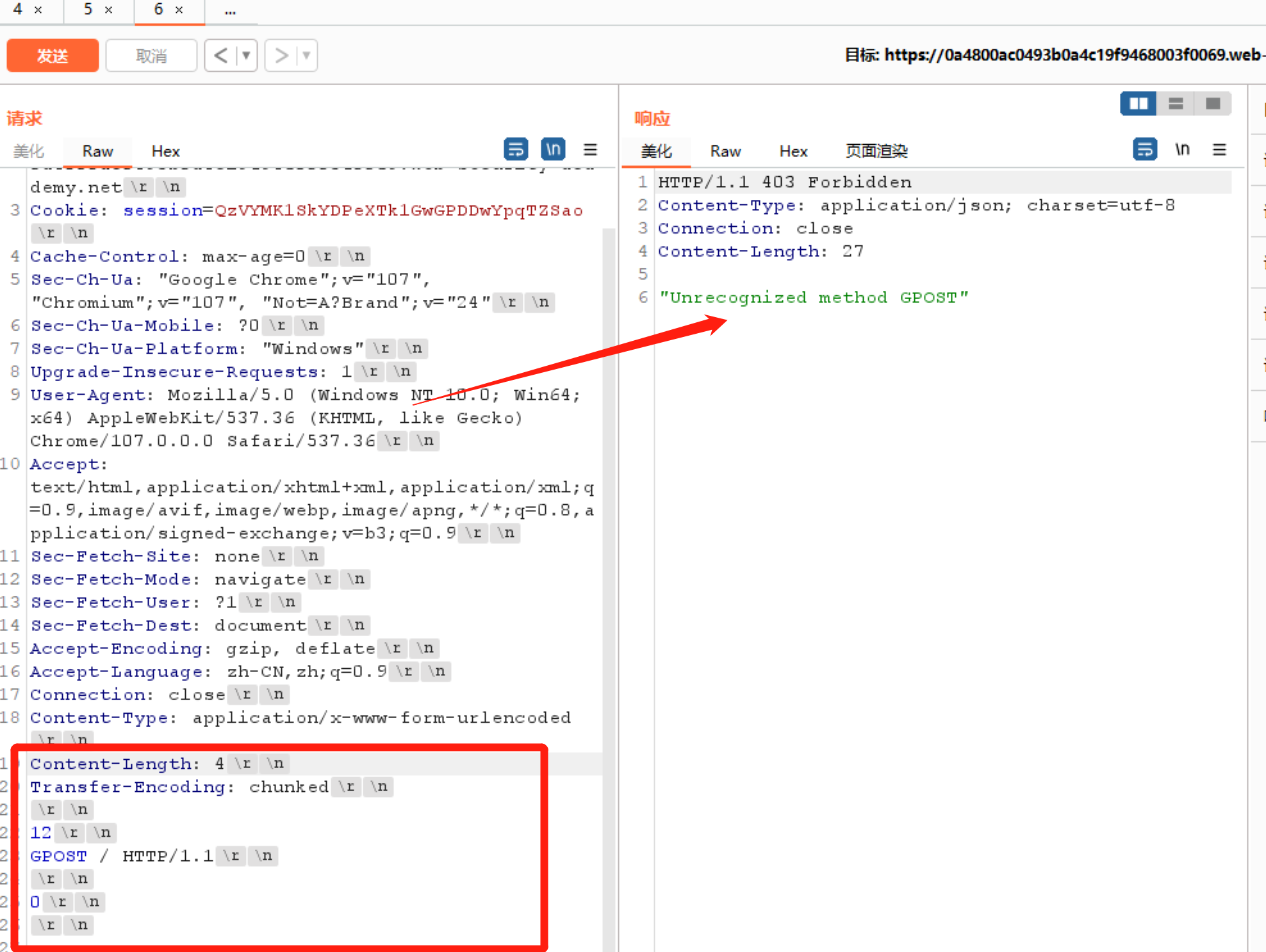Go back with the previous request arrow
1266x952 pixels.
coord(220,56)
